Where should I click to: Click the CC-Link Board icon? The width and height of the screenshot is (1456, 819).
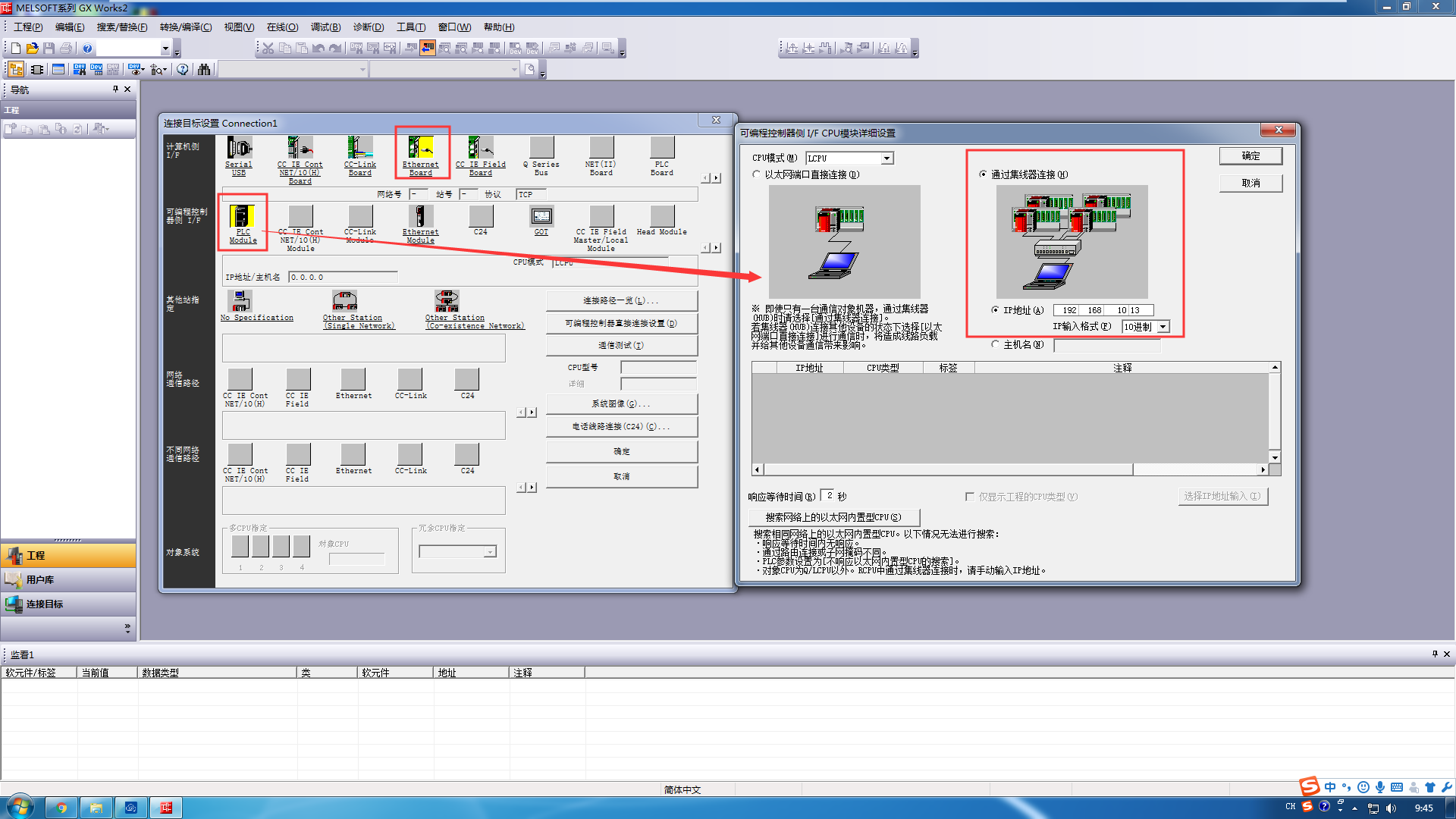pos(360,147)
